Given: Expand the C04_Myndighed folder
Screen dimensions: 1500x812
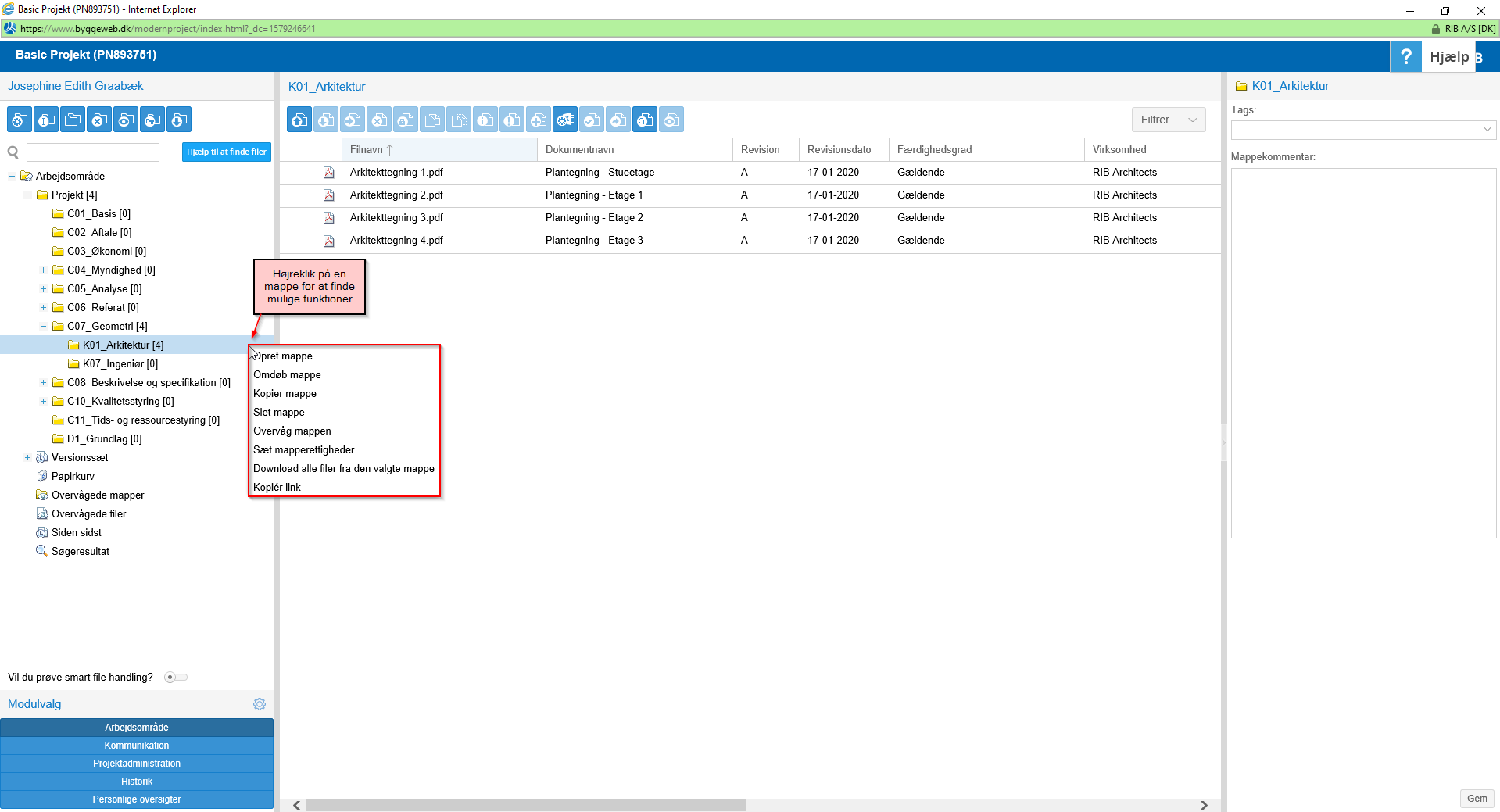Looking at the screenshot, I should (43, 270).
